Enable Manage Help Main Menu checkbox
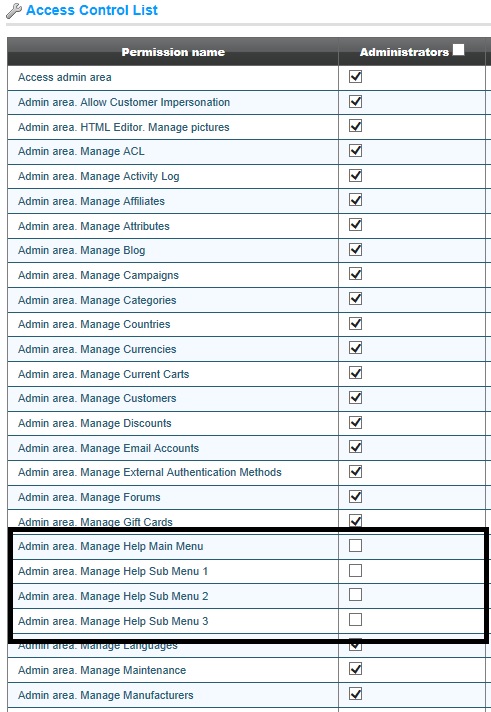Viewport: 491px width, 712px height. (355, 545)
